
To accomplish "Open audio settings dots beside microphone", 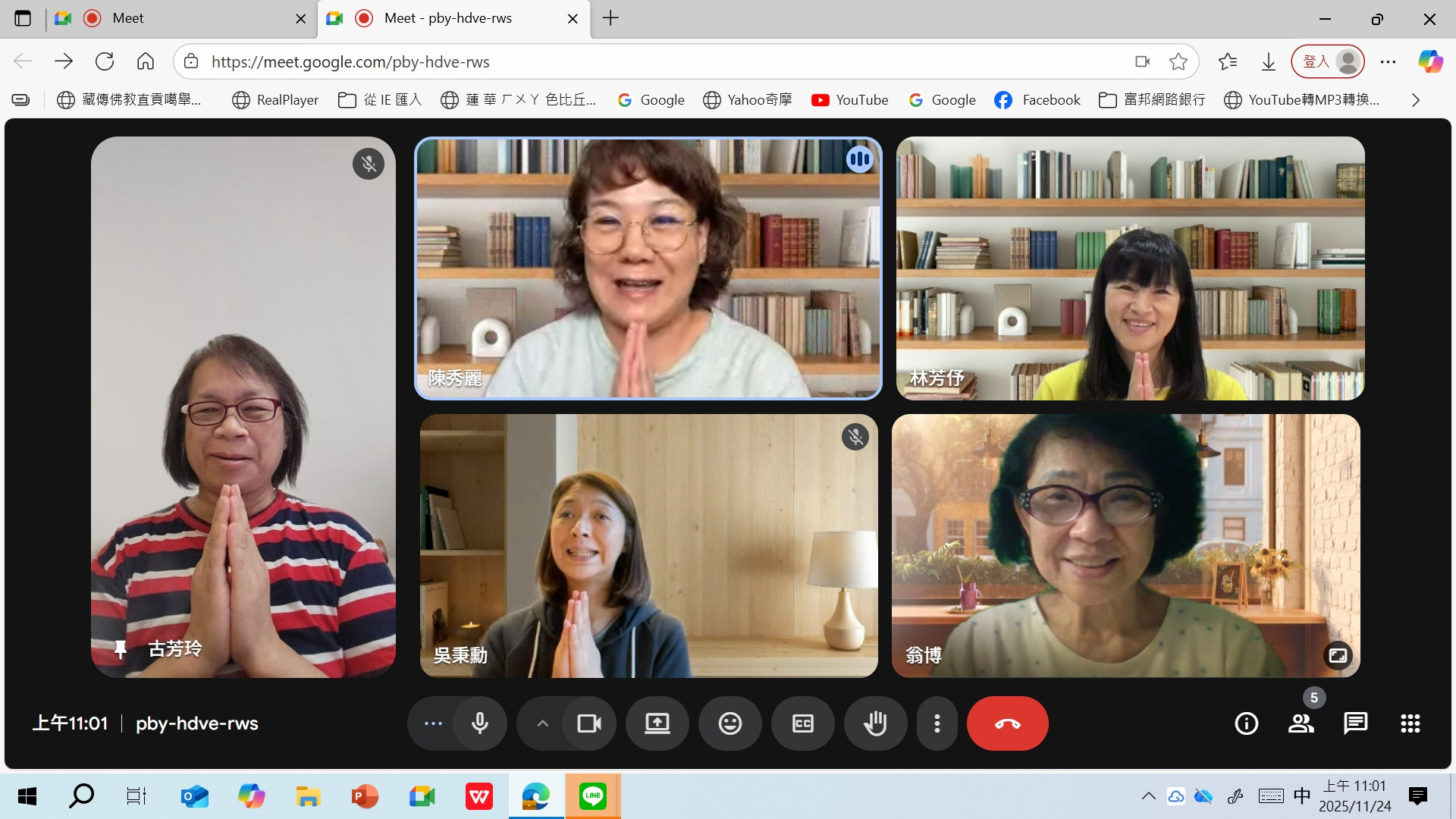I will pos(433,723).
